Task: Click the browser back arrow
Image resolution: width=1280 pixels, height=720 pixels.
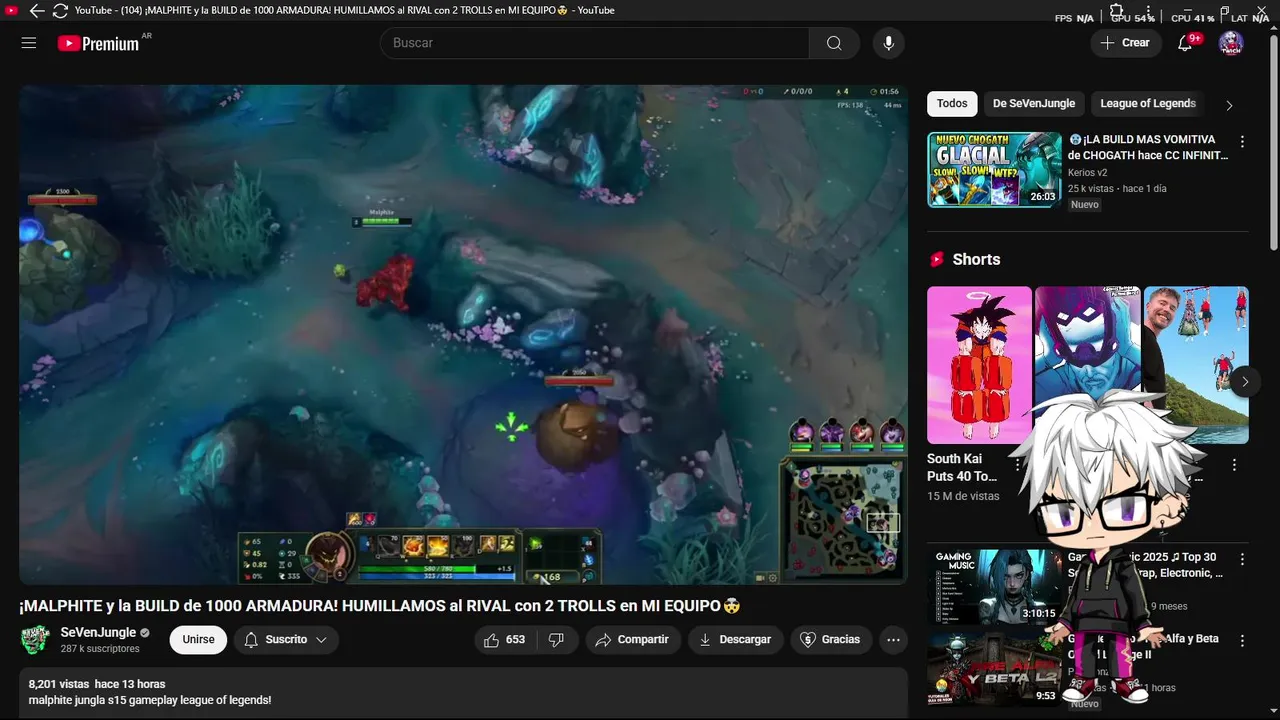Action: pos(37,10)
